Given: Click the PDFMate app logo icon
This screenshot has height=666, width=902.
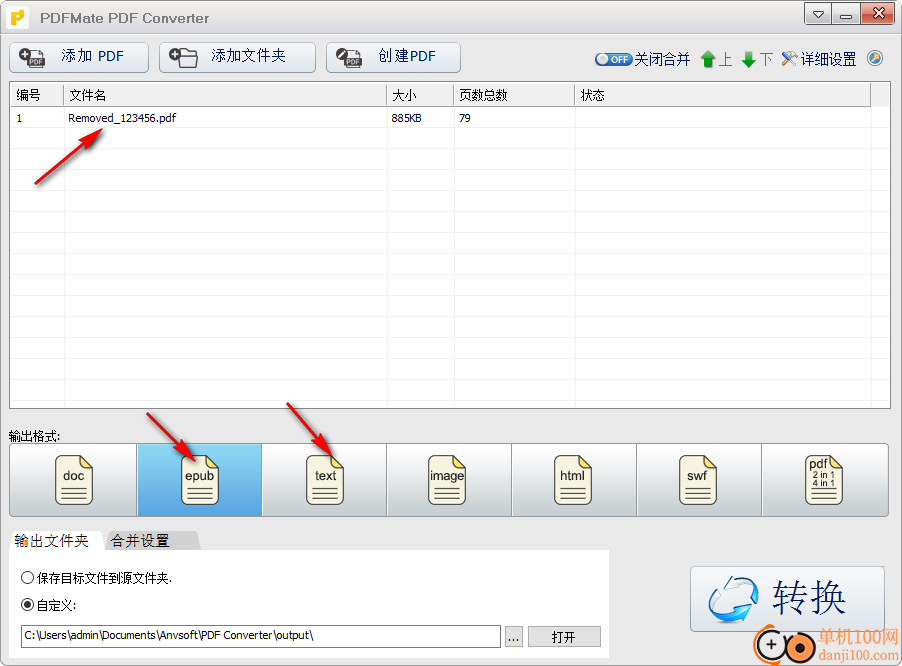Looking at the screenshot, I should coord(18,18).
